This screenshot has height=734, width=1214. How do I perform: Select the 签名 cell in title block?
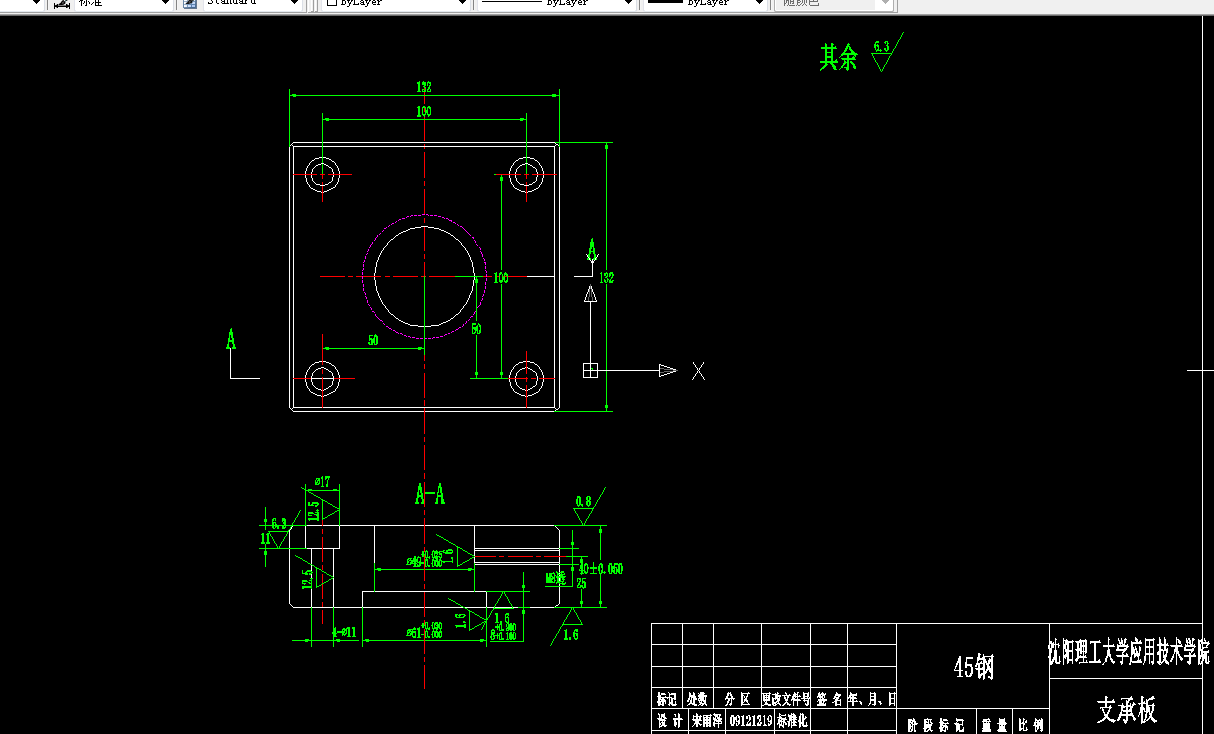point(829,699)
